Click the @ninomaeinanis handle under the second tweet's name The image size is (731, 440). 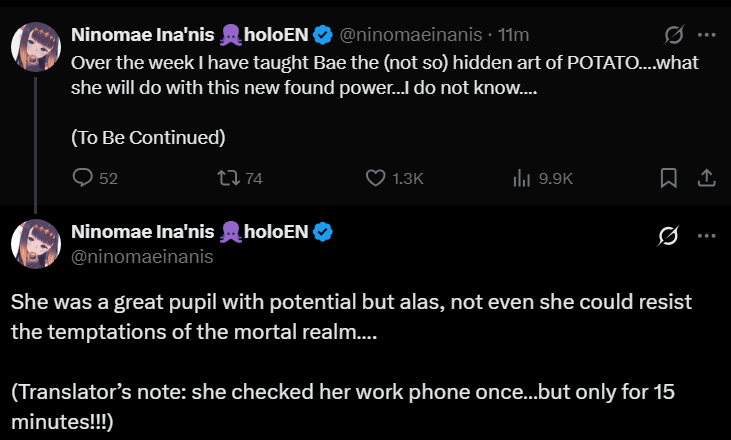tap(141, 256)
